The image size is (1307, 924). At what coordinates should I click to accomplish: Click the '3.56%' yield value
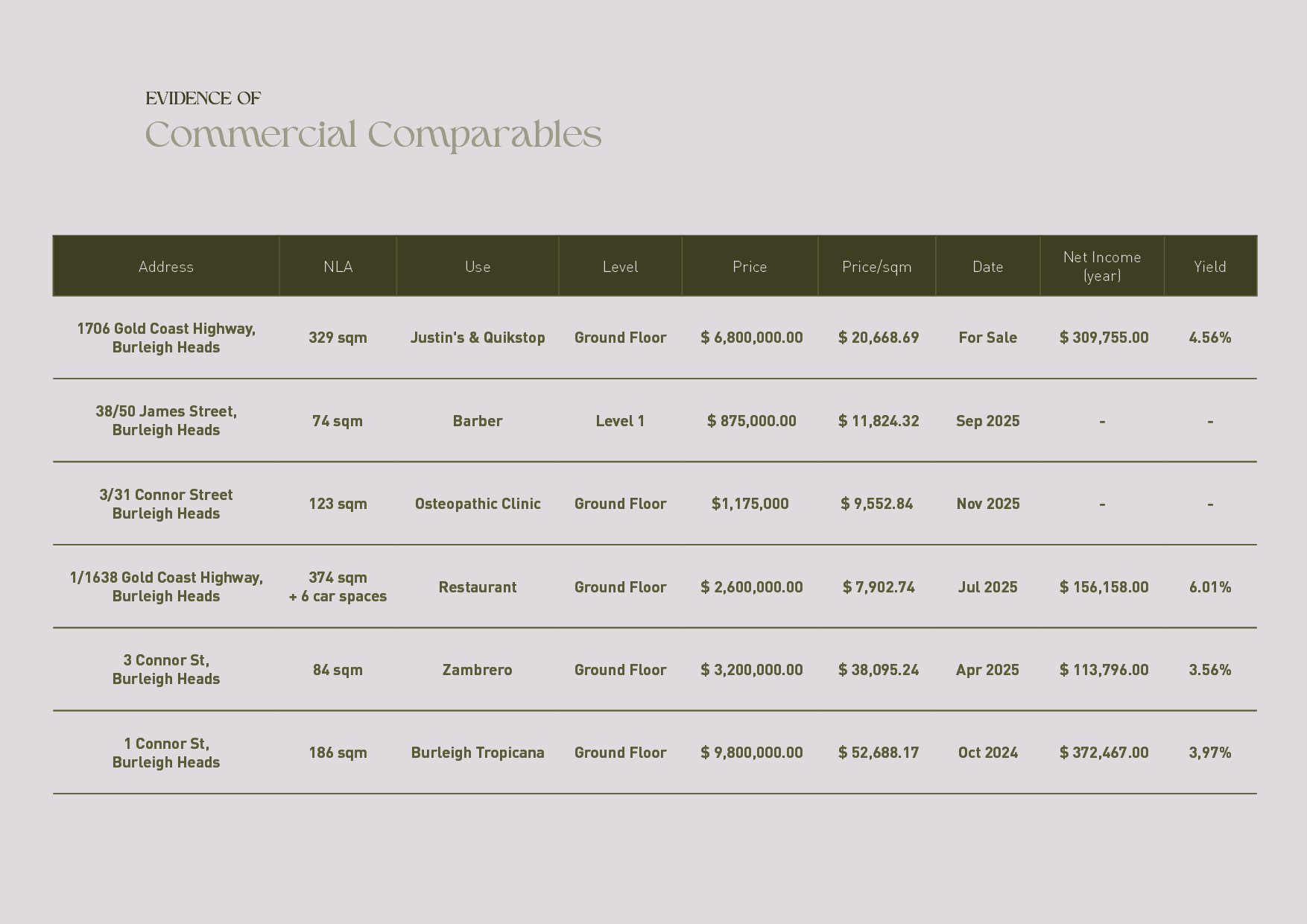pyautogui.click(x=1209, y=670)
